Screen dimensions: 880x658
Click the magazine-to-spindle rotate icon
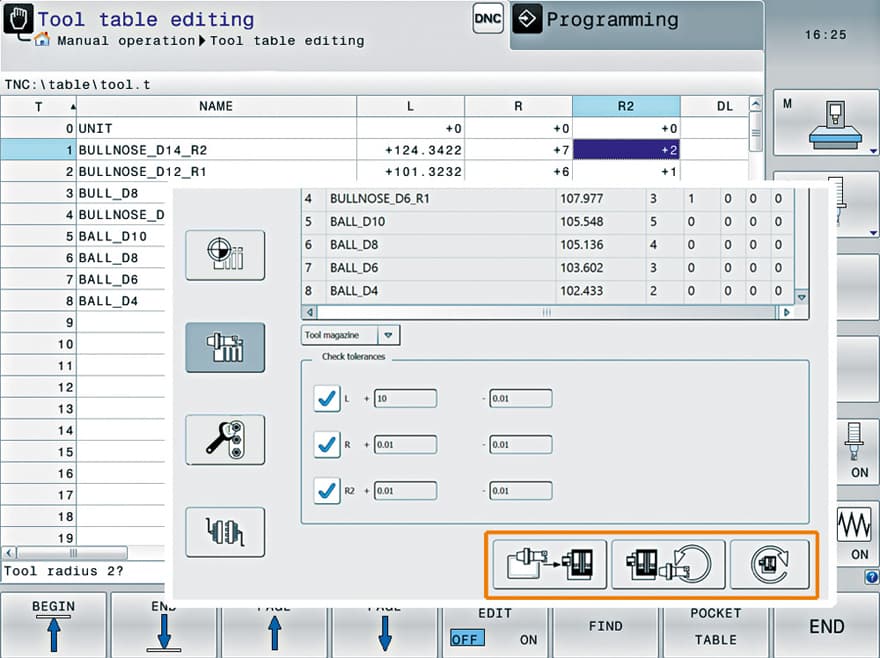(667, 565)
